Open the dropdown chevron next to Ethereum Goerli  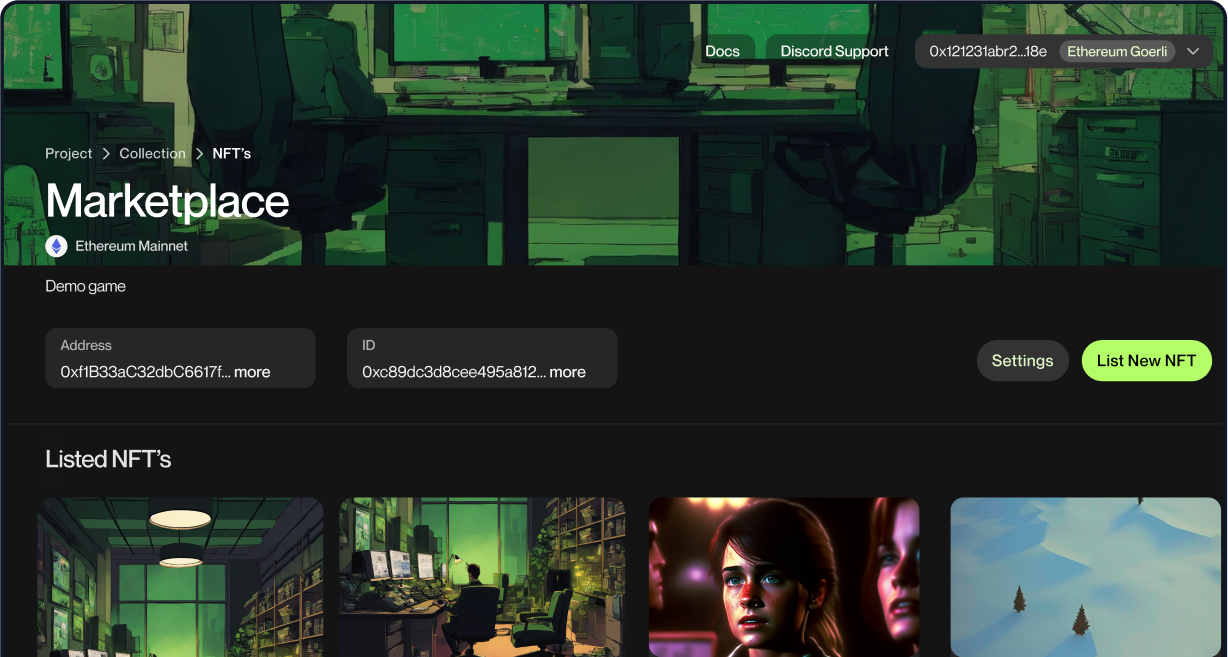pyautogui.click(x=1193, y=51)
